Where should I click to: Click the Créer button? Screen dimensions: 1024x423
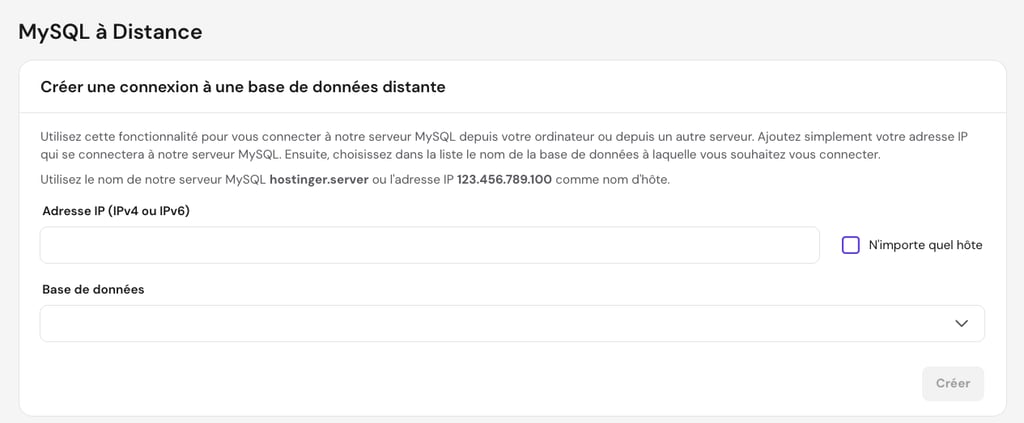tap(953, 384)
